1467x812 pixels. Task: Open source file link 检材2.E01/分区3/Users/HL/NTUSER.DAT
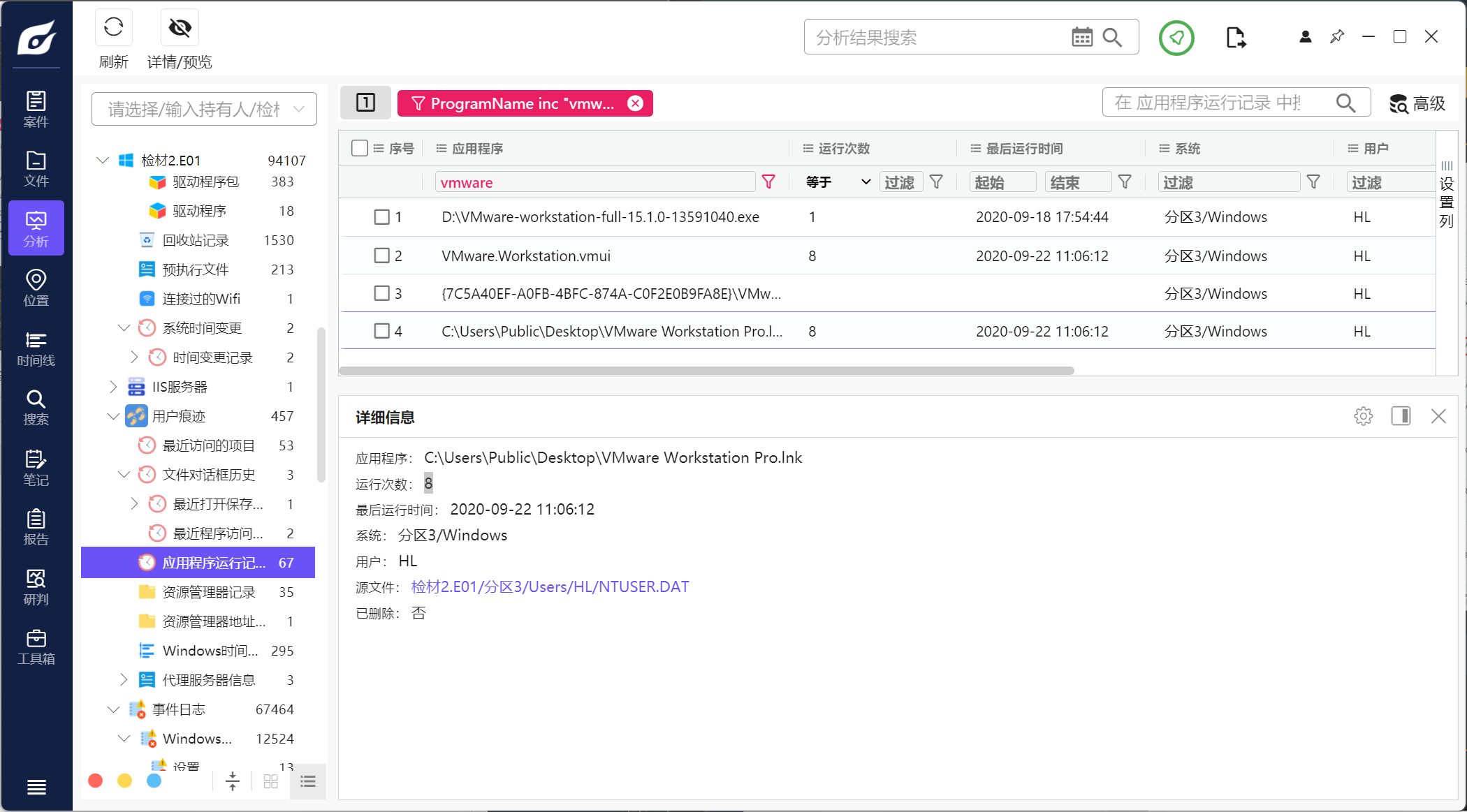550,587
